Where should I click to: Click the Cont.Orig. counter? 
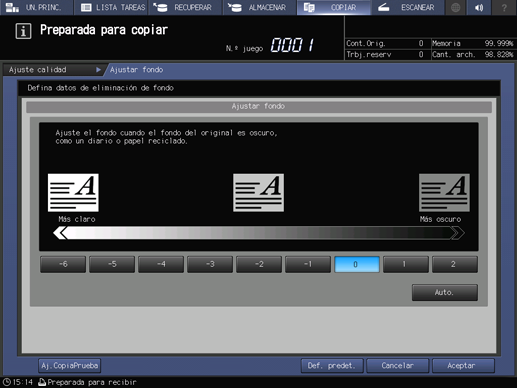(385, 43)
